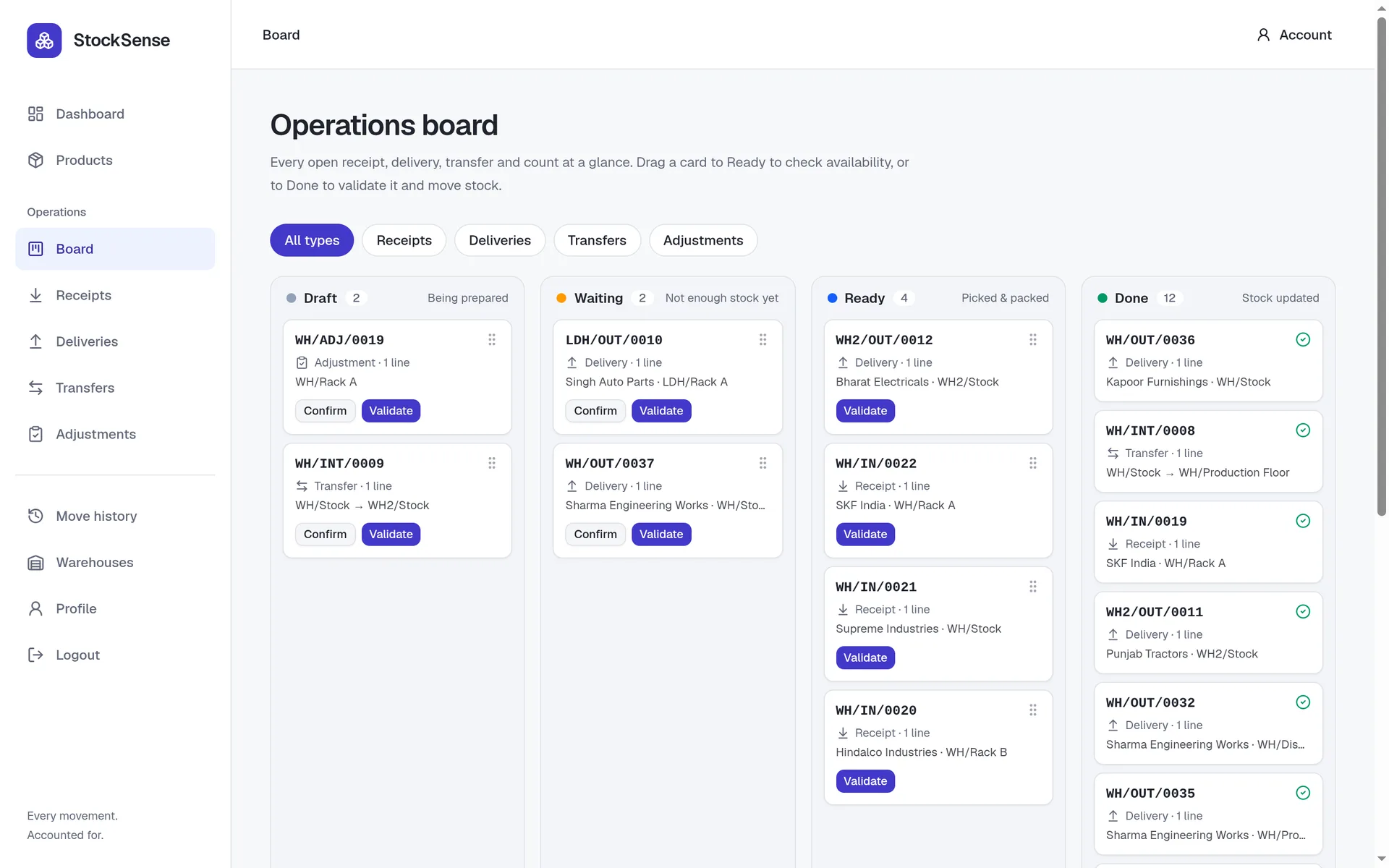Viewport: 1389px width, 868px height.
Task: Open Transfers in the sidebar
Action: 115,388
